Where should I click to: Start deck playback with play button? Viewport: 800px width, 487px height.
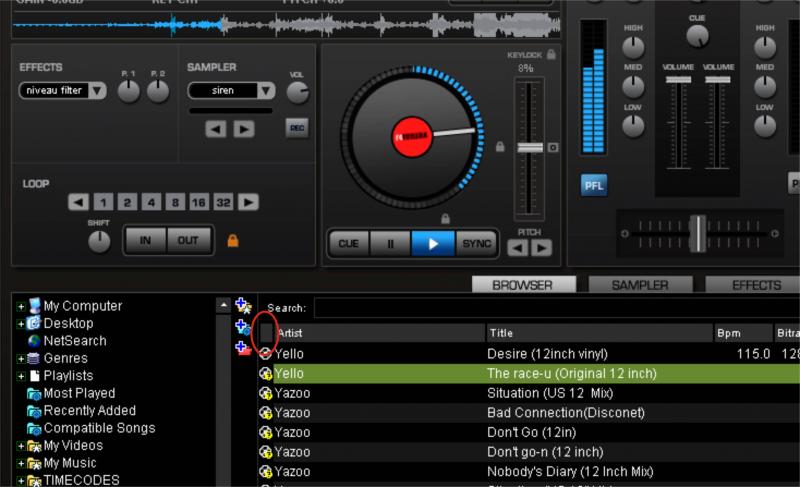(433, 244)
